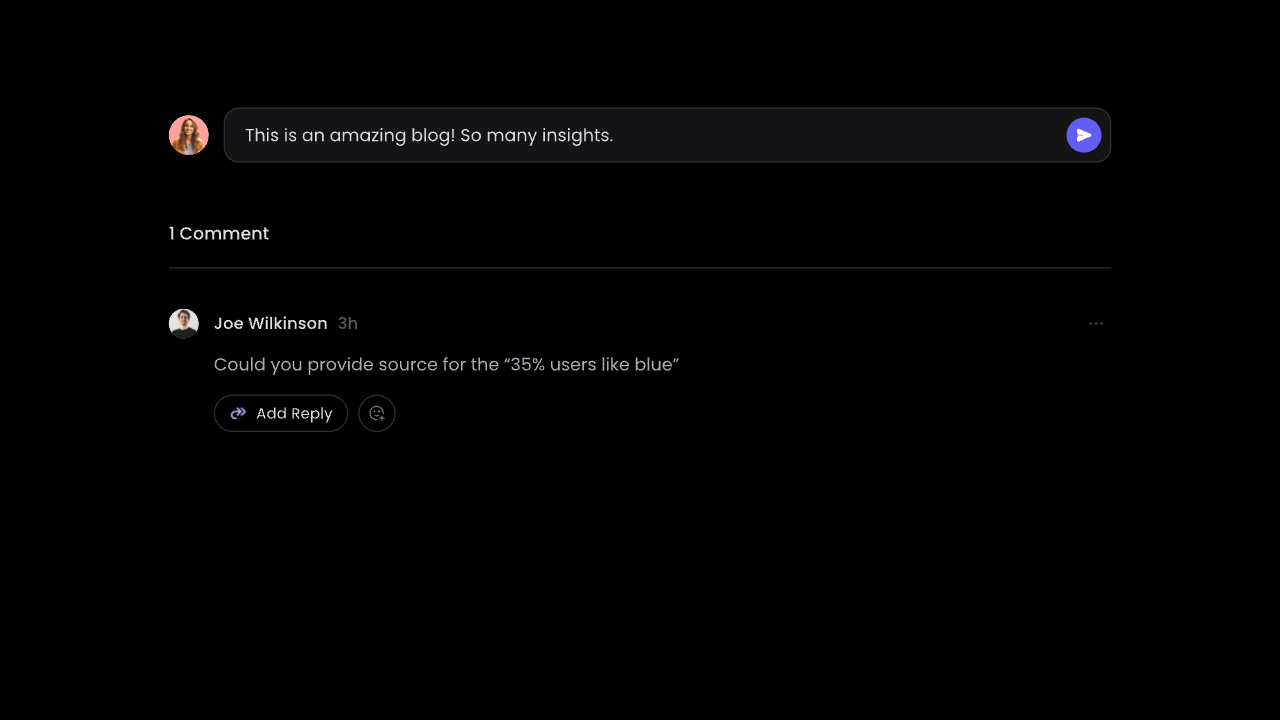The image size is (1280, 720).
Task: Click the divider line under the comment count
Action: (x=640, y=268)
